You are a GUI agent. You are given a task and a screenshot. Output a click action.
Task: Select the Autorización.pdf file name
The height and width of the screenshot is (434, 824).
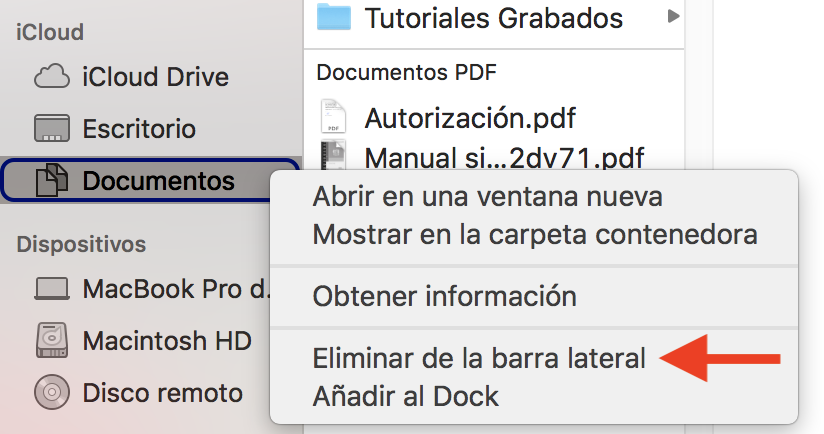click(x=470, y=118)
